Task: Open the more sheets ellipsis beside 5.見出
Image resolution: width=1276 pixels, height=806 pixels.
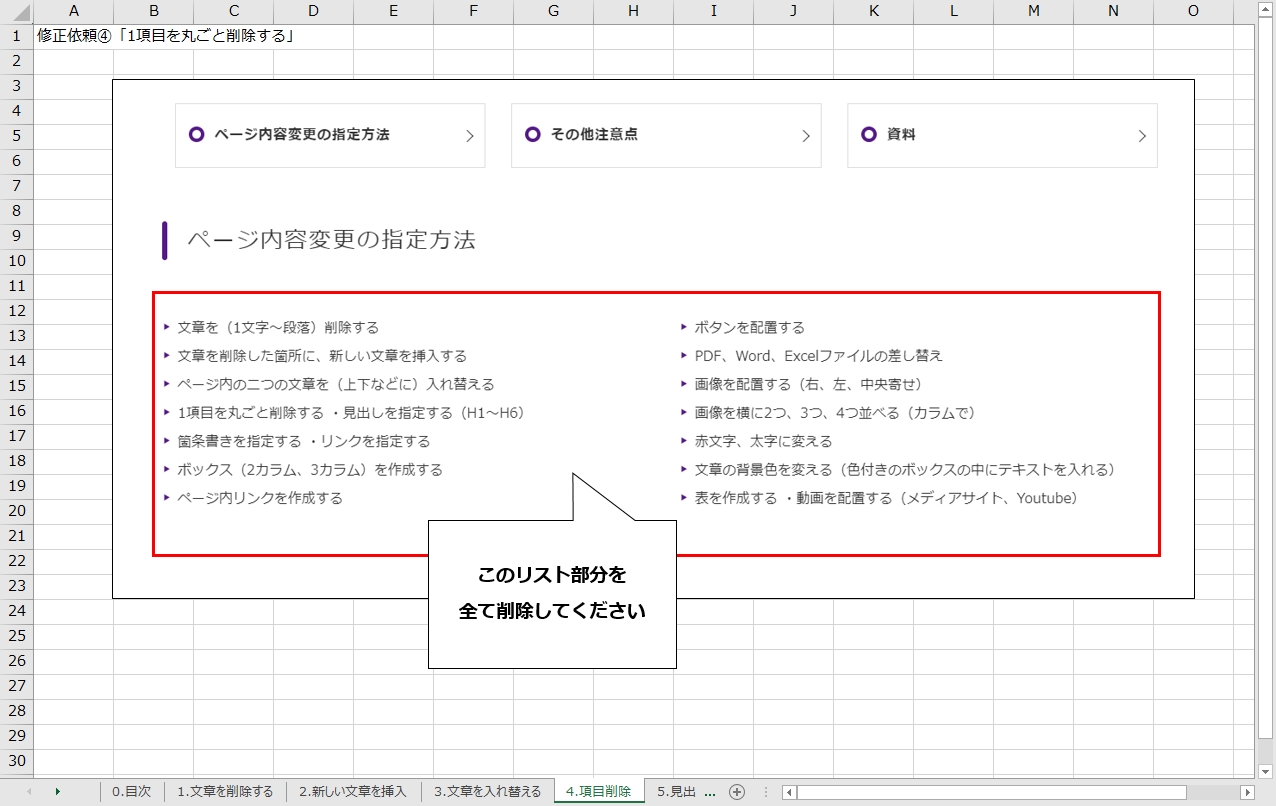Action: pos(711,792)
